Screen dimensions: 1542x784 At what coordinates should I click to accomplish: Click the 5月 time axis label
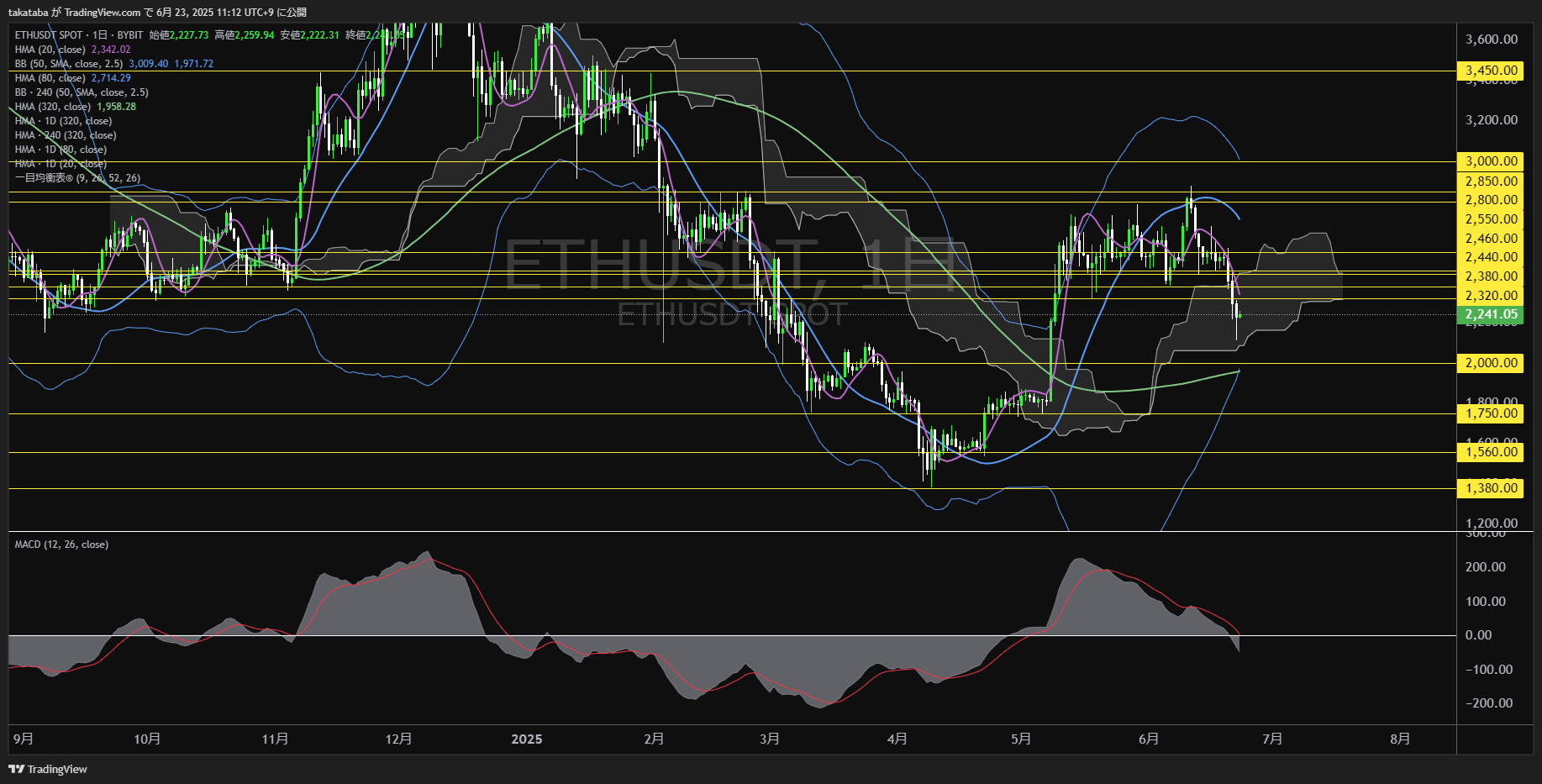click(x=1021, y=739)
